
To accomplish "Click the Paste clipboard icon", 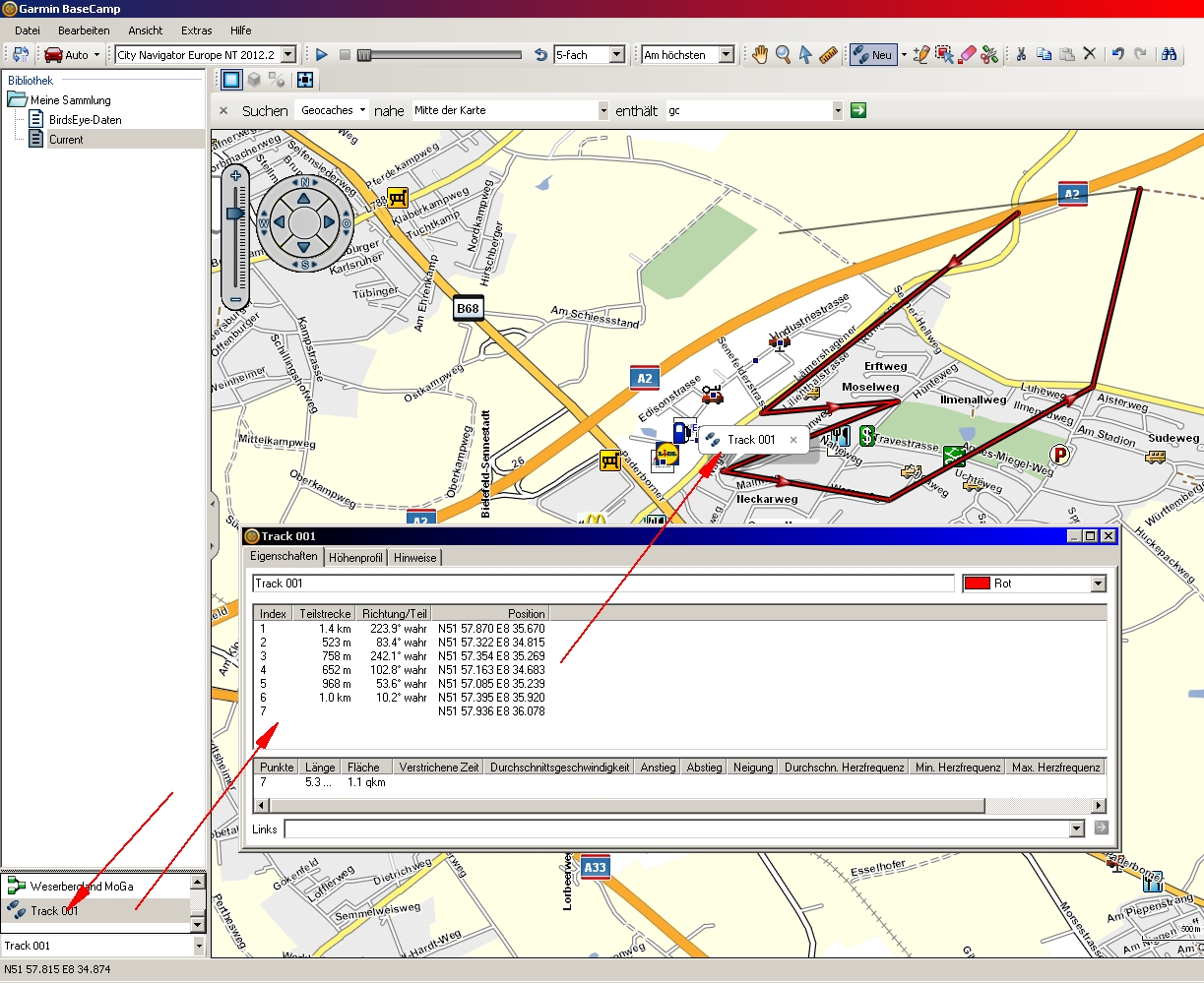I will click(x=1066, y=55).
